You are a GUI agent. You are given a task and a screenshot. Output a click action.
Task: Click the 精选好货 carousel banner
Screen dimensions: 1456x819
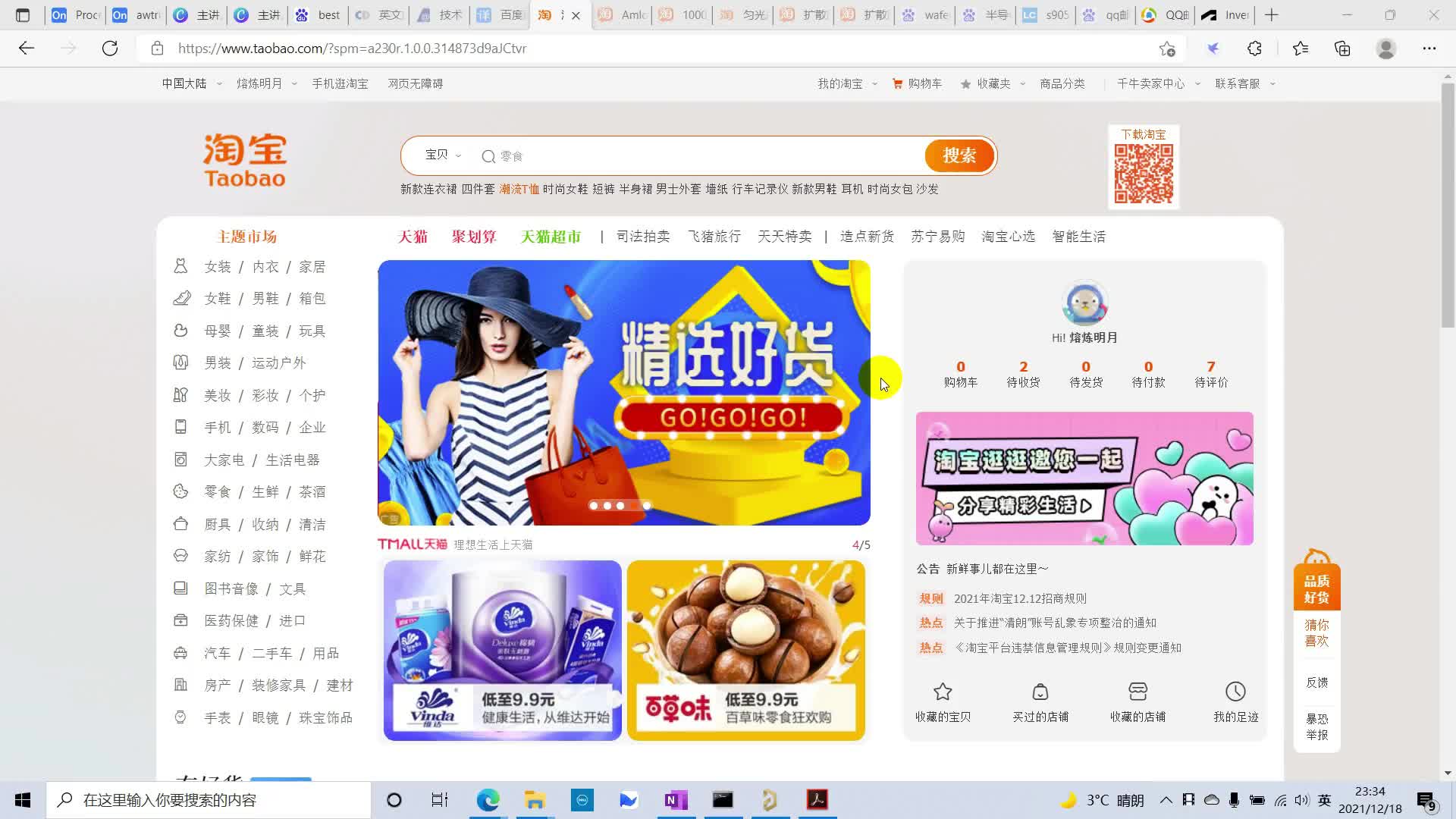624,393
